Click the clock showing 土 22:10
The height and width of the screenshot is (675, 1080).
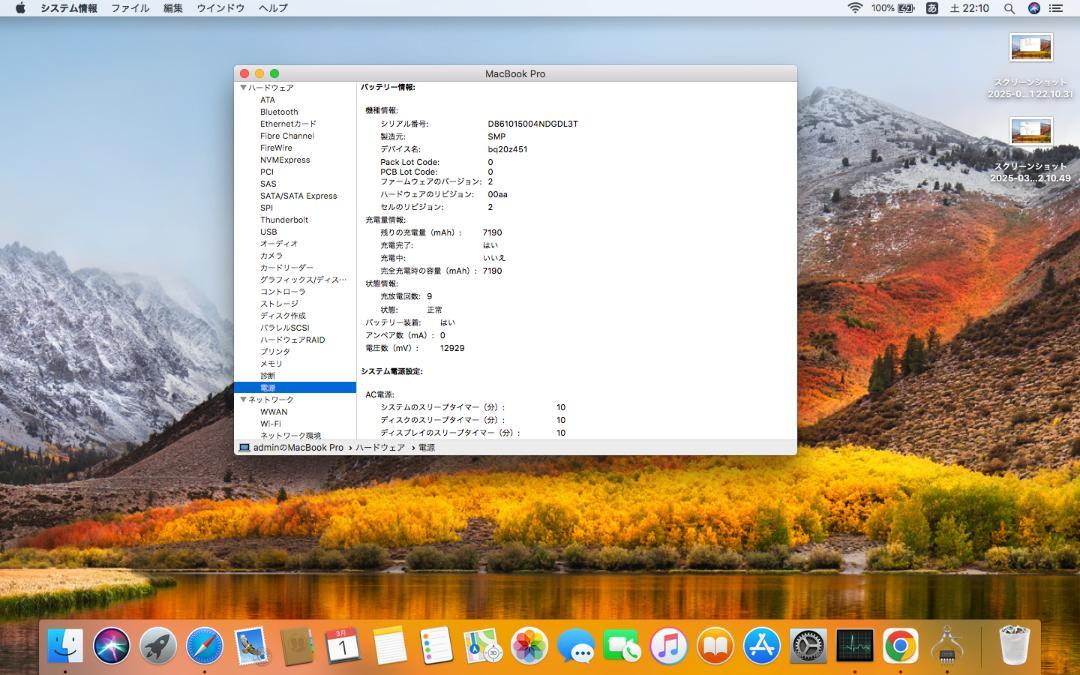pyautogui.click(x=969, y=8)
